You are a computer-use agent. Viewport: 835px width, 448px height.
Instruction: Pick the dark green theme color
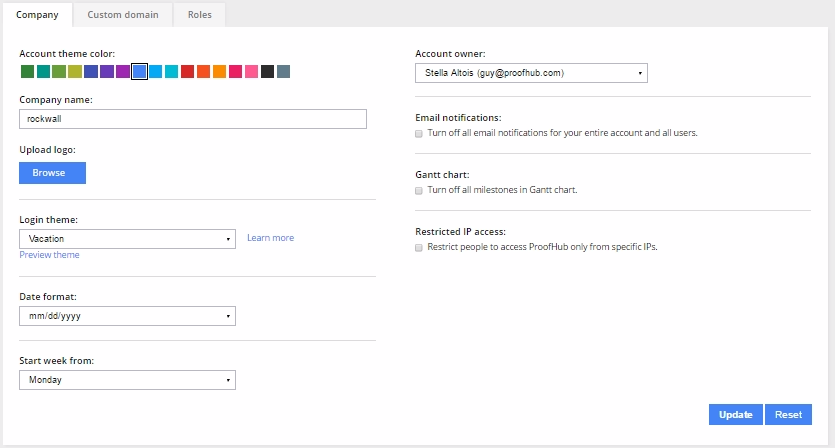pos(27,71)
